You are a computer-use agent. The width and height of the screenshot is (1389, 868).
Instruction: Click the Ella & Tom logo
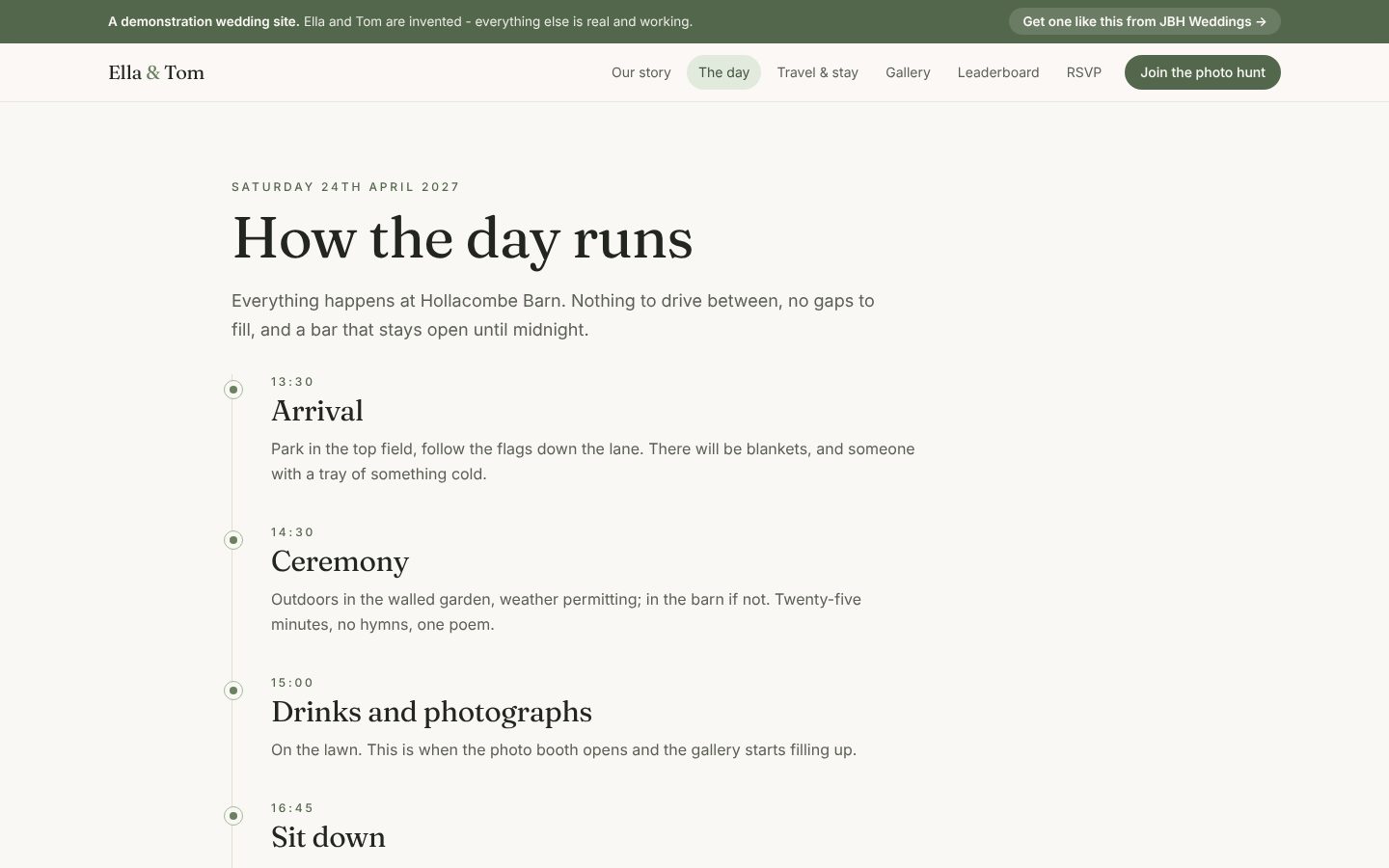[156, 72]
